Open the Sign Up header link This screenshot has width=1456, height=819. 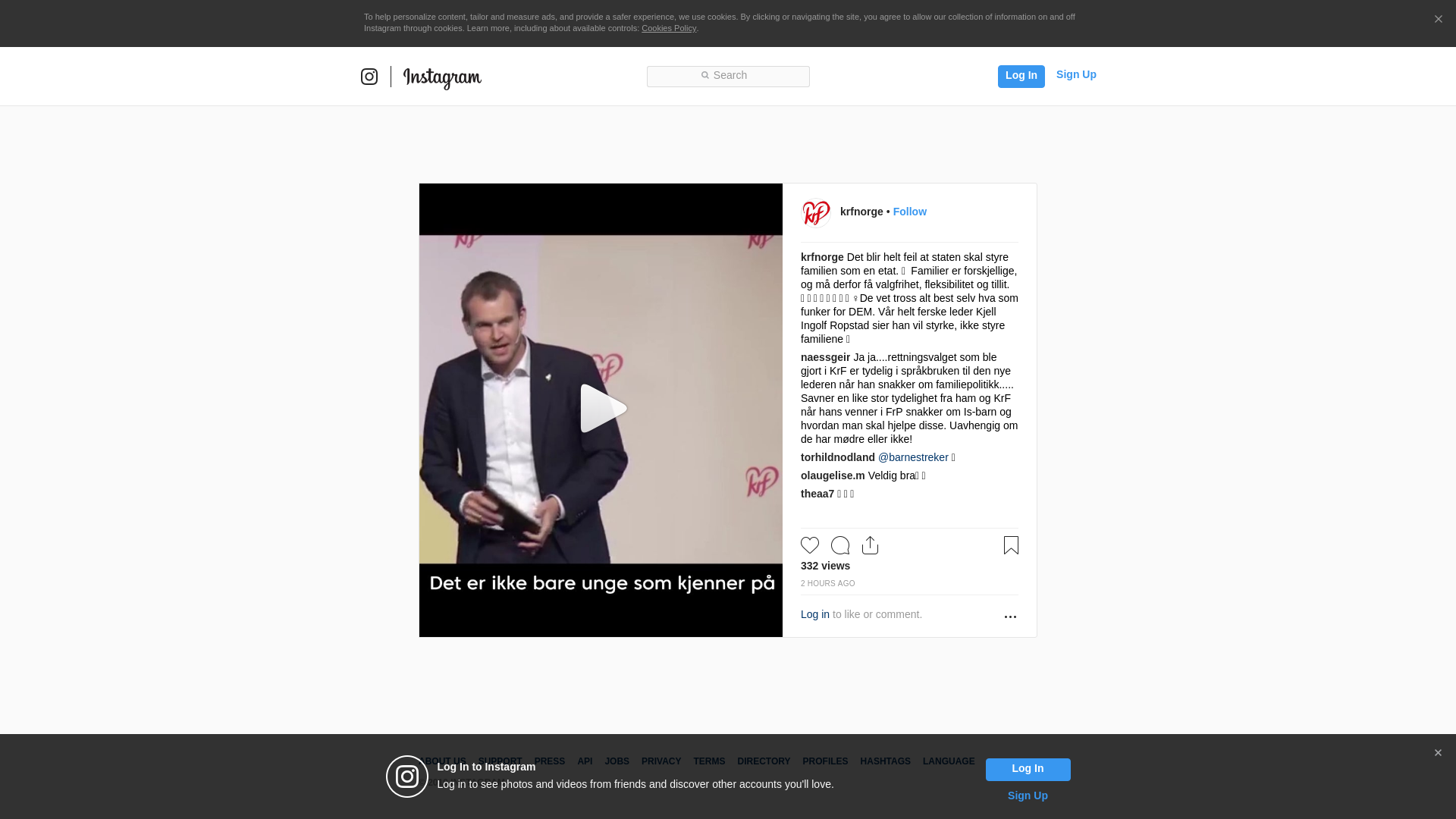point(1076,74)
